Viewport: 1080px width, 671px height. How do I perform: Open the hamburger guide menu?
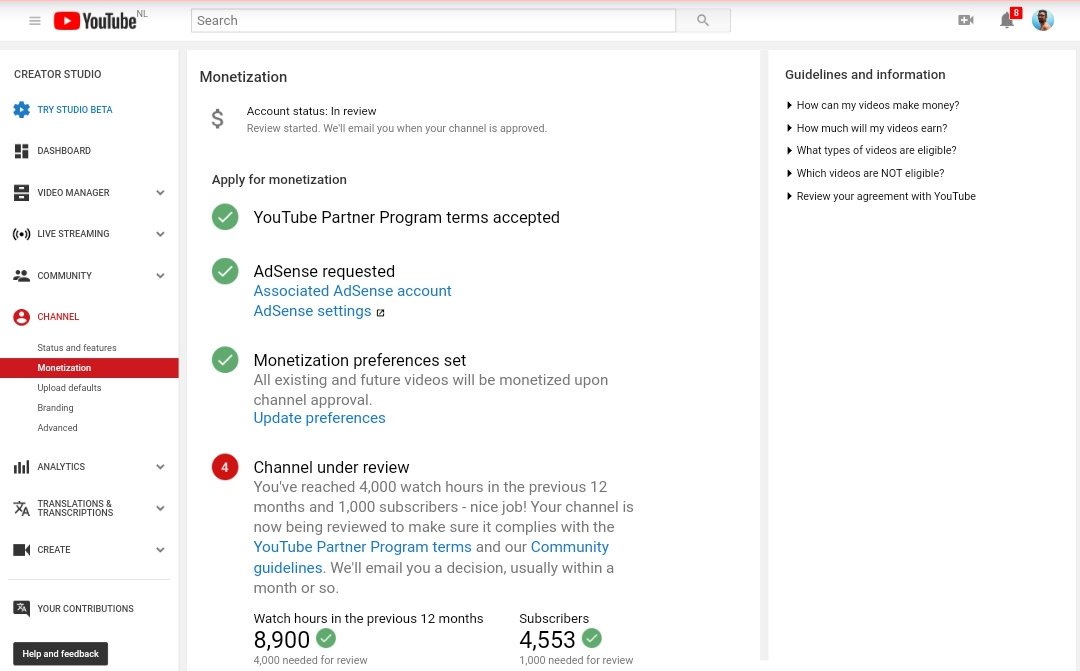(34, 21)
